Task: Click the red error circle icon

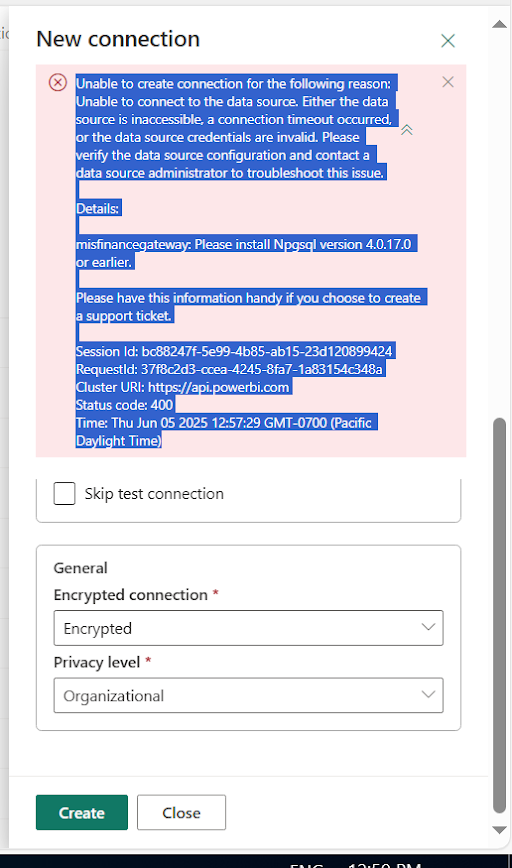Action: [58, 82]
